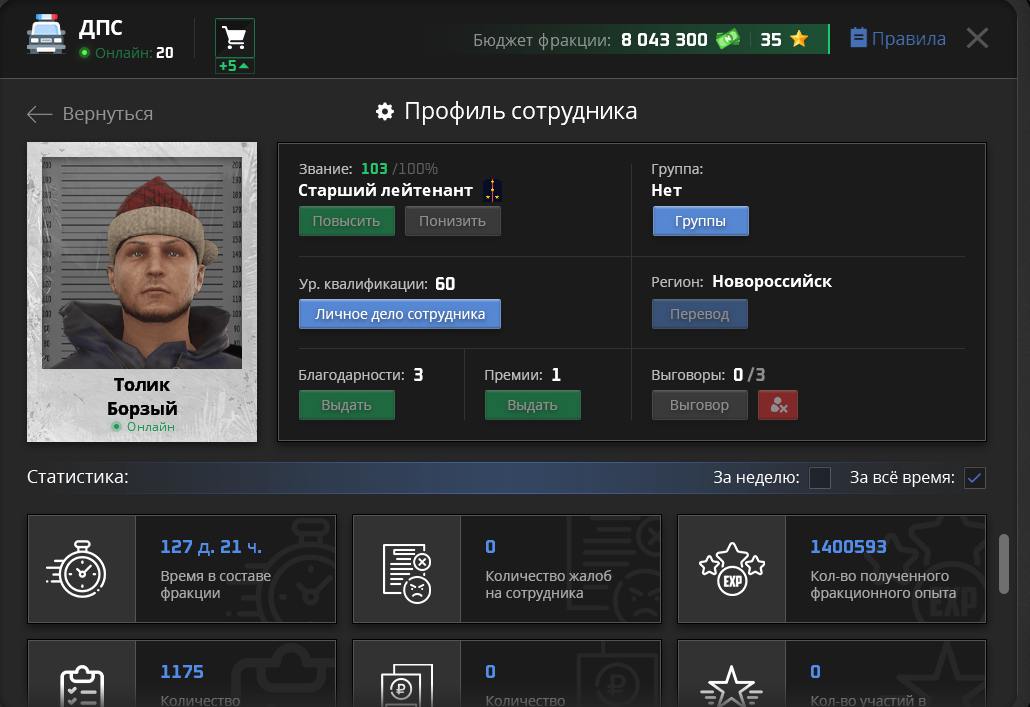Click the stopwatch icon for faction time
1030x707 pixels.
(82, 569)
